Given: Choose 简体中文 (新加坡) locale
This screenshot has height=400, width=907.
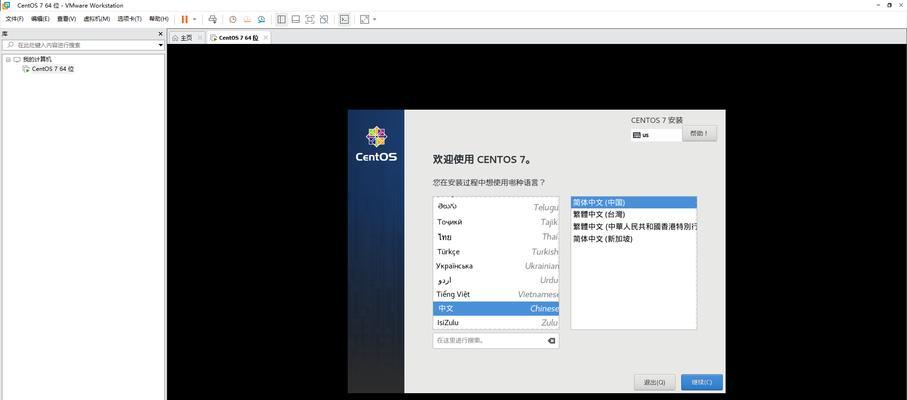Looking at the screenshot, I should [634, 239].
